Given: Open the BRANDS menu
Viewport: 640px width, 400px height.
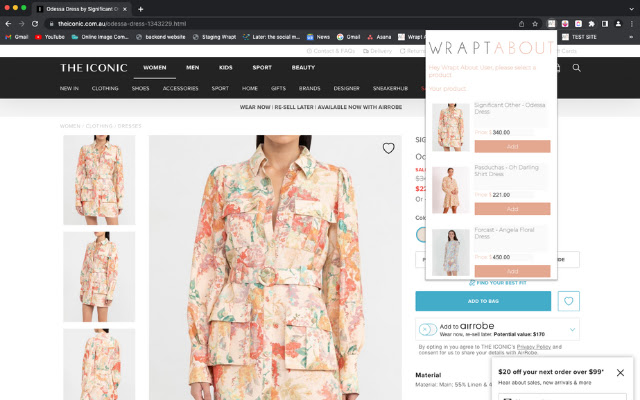Looking at the screenshot, I should [309, 88].
